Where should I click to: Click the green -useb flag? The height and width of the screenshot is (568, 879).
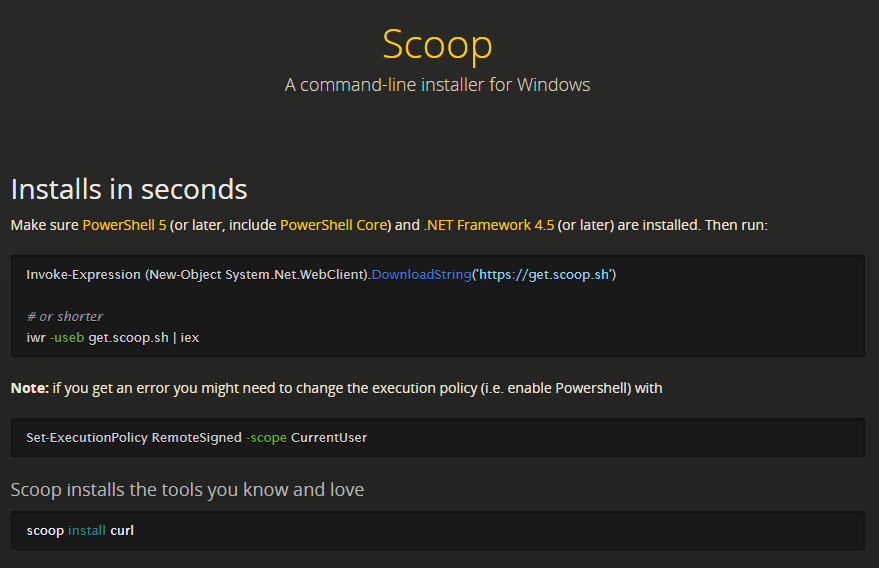pos(67,337)
